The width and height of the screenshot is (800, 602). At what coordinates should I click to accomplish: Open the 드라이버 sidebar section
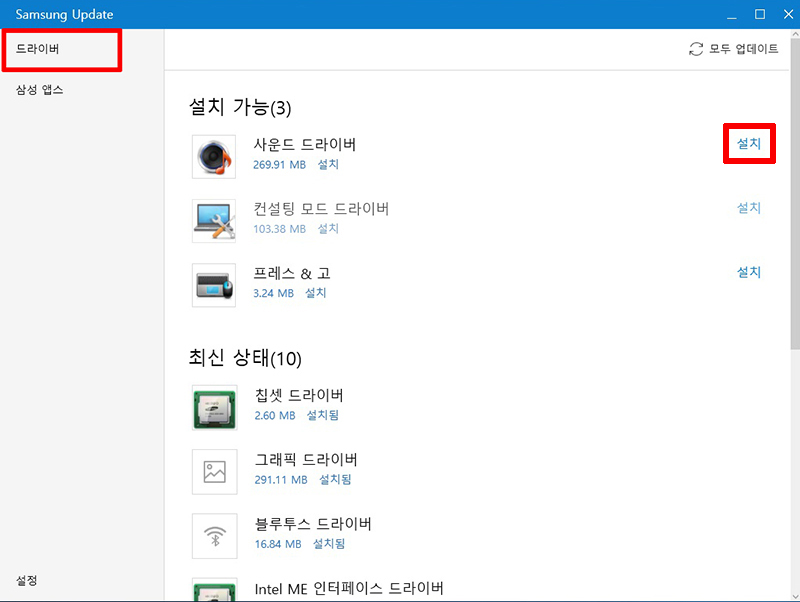point(38,49)
